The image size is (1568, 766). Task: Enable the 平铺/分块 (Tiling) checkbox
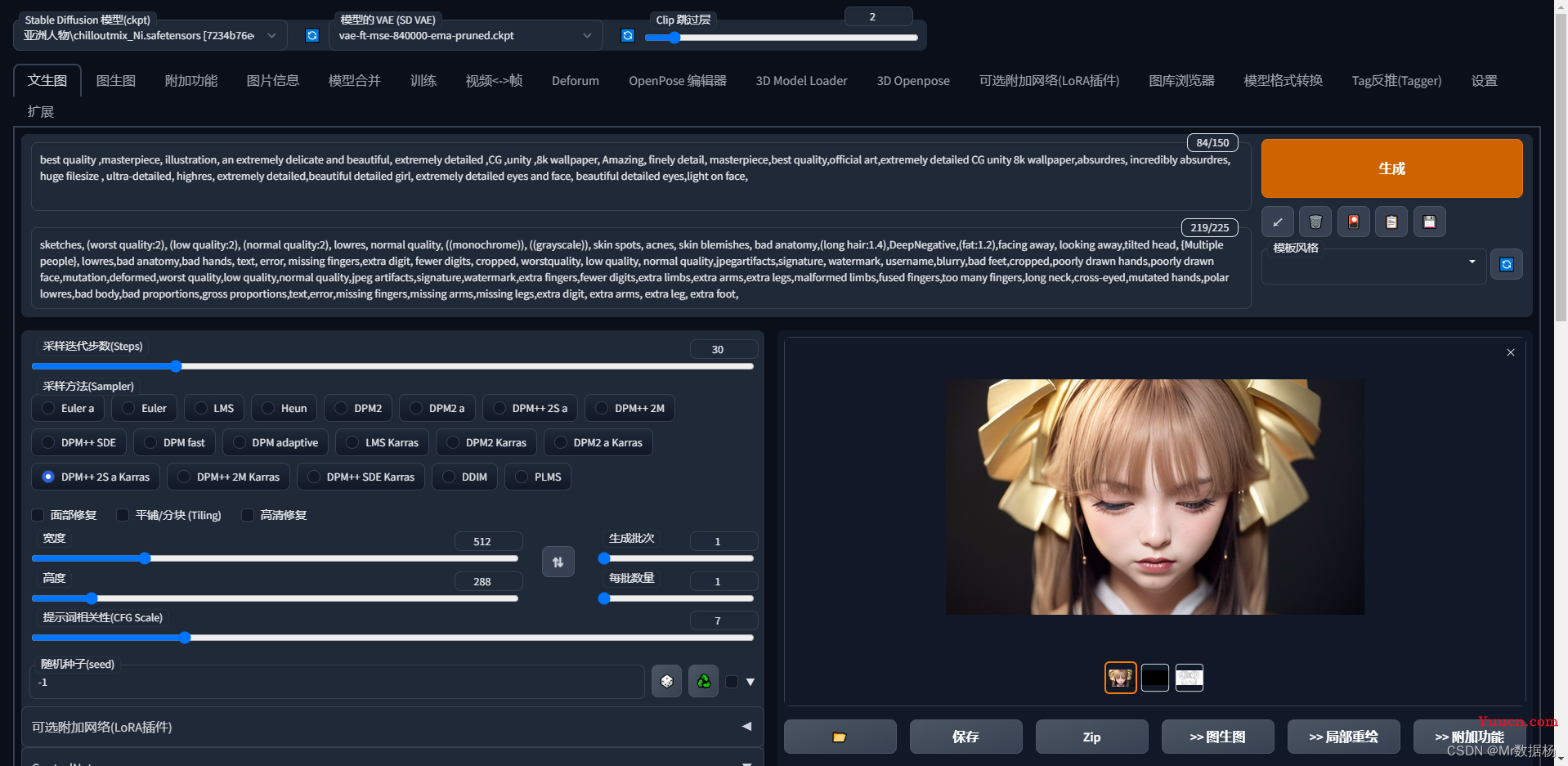(123, 515)
